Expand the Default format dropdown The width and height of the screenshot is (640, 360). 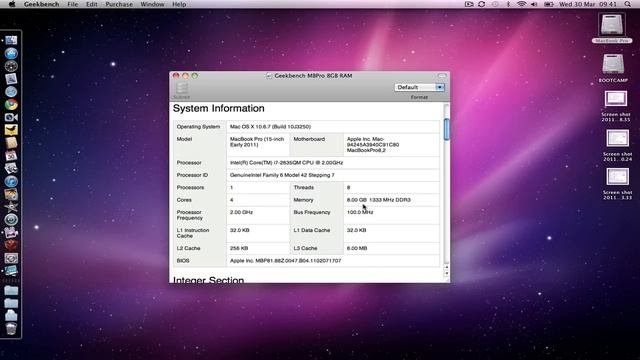419,87
